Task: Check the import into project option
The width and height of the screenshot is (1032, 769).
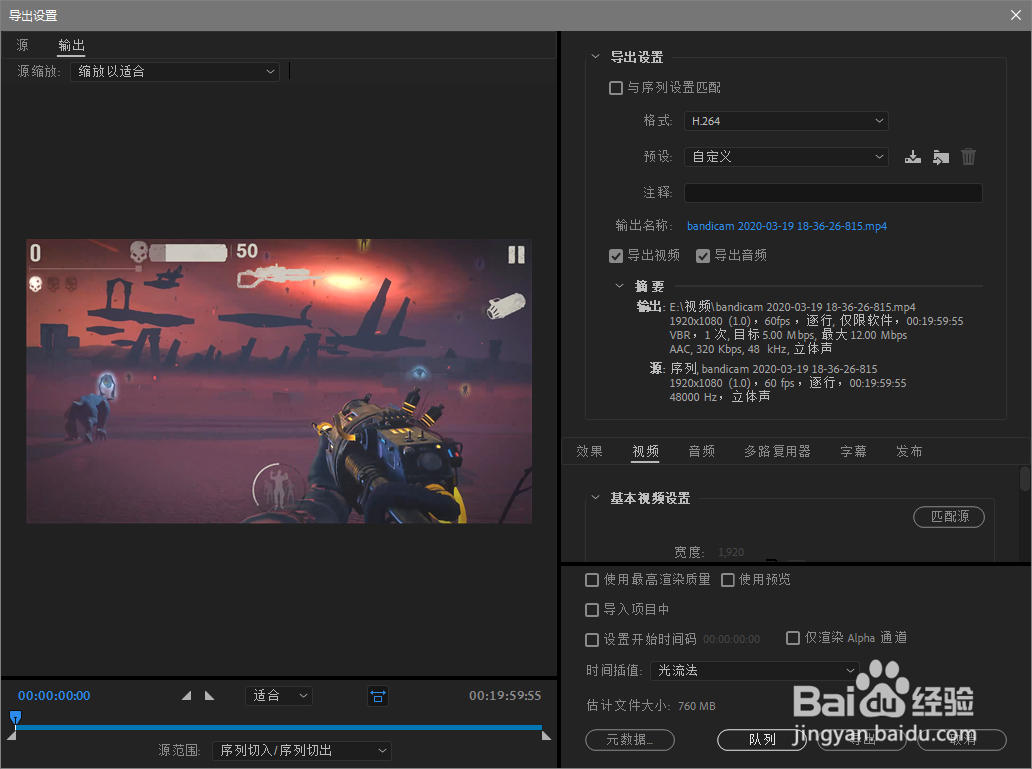Action: (x=592, y=610)
